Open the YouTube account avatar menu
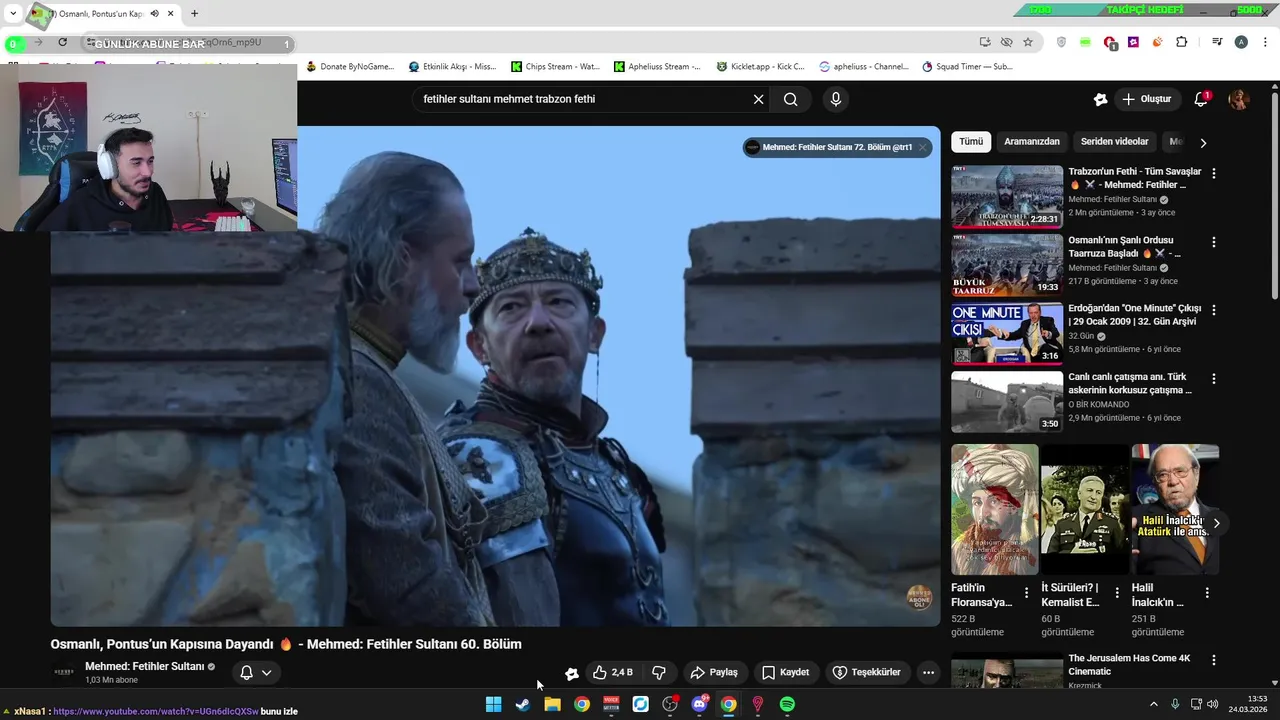Viewport: 1280px width, 720px height. [1239, 99]
